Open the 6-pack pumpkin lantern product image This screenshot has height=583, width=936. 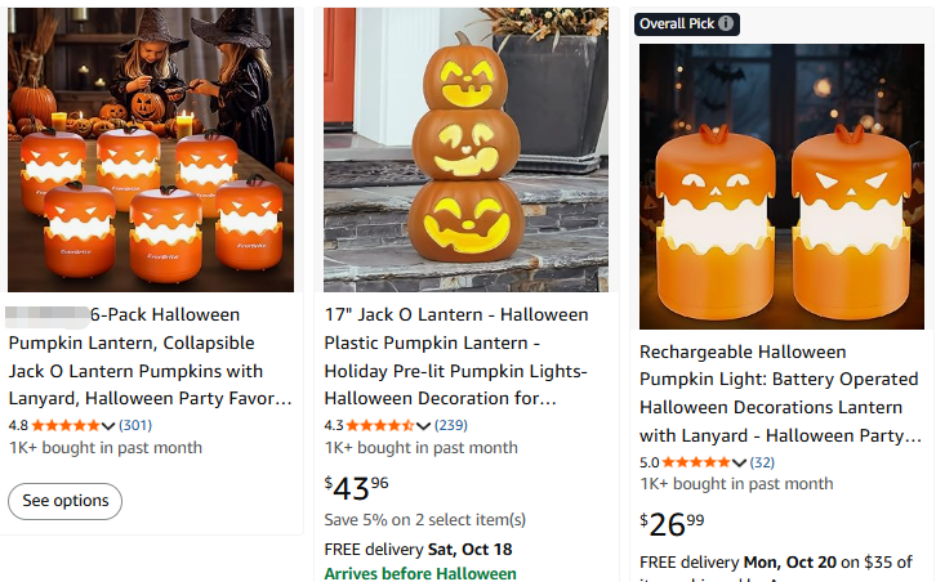click(151, 150)
